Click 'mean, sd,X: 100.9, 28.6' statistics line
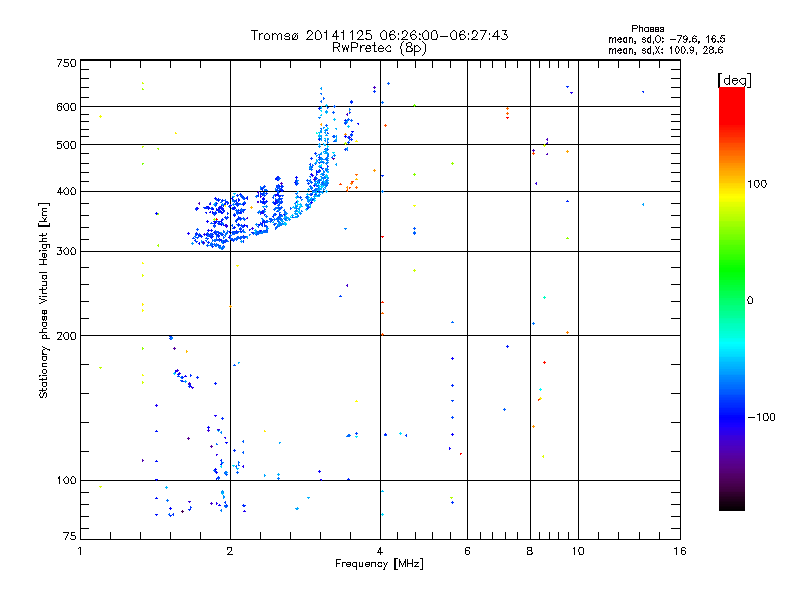 (x=665, y=50)
